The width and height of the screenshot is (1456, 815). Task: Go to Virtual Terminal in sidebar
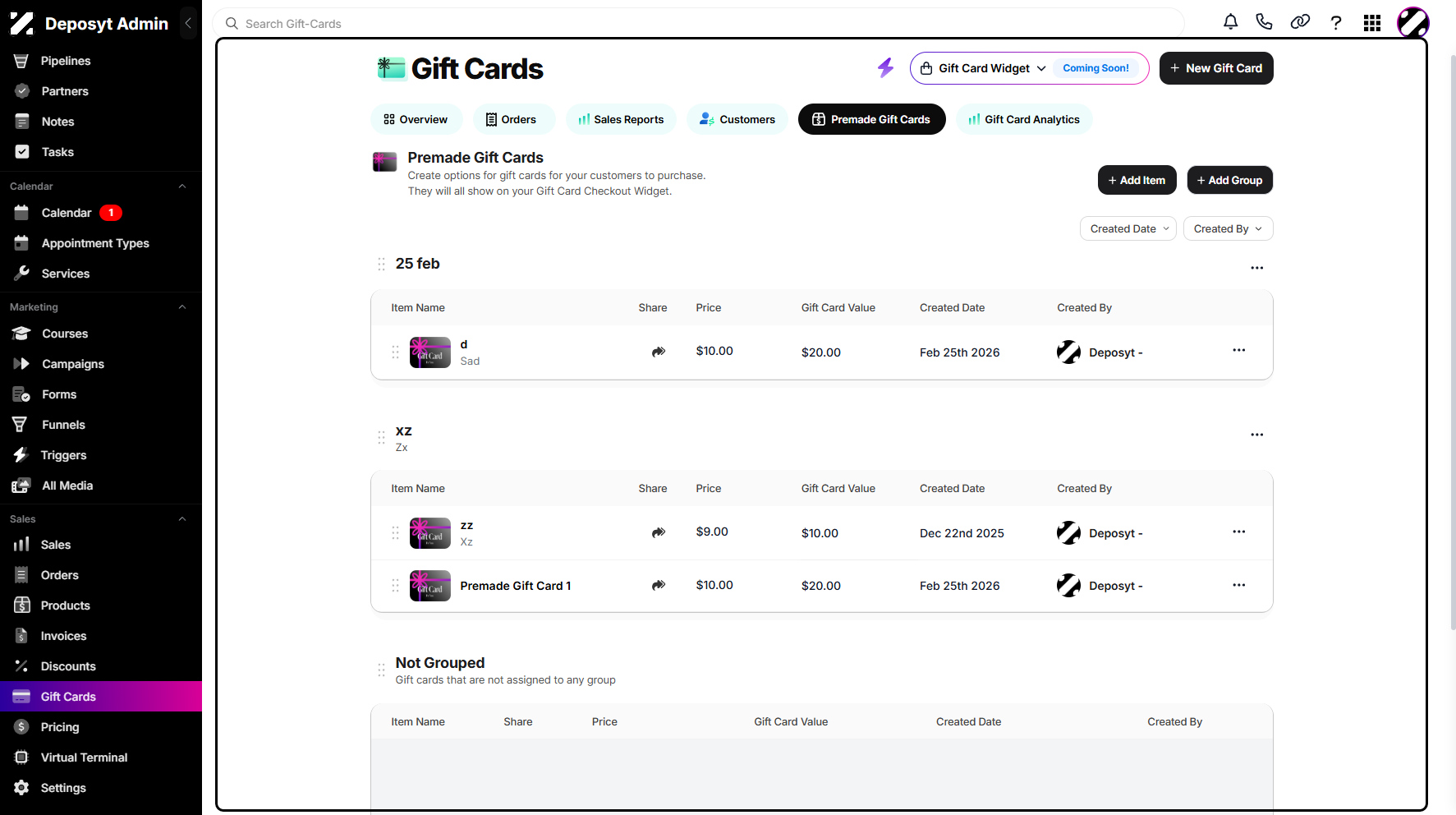click(101, 757)
